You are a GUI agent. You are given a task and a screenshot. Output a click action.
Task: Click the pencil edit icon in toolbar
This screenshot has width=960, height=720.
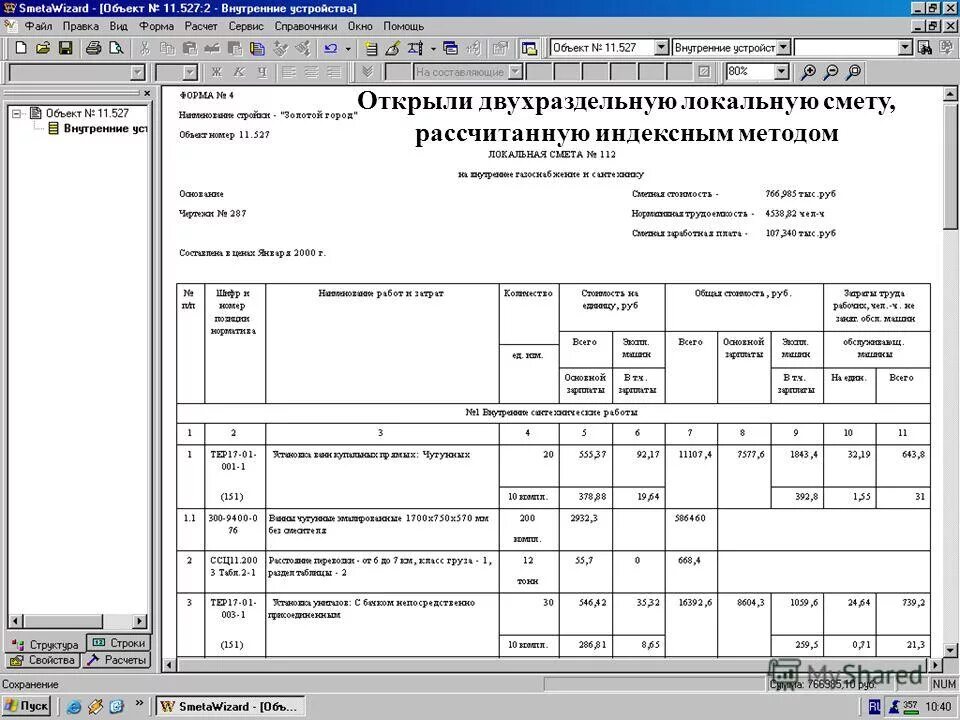(x=393, y=48)
